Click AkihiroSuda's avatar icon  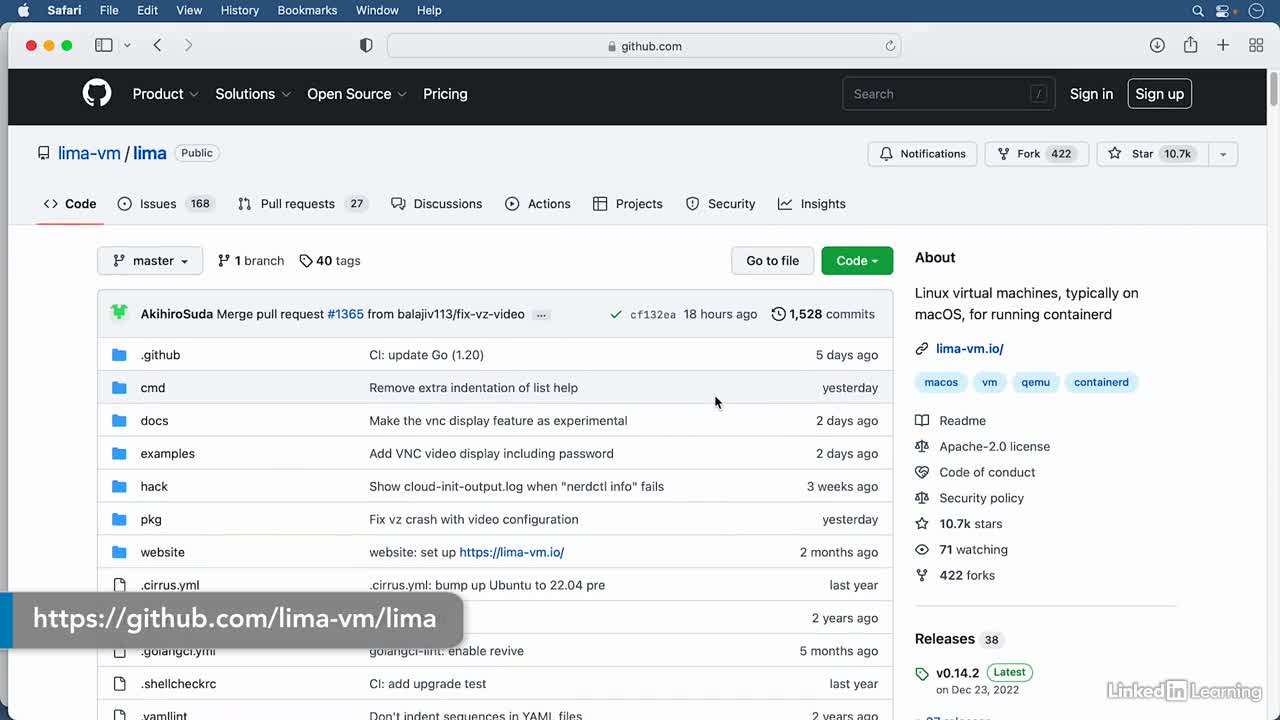119,313
